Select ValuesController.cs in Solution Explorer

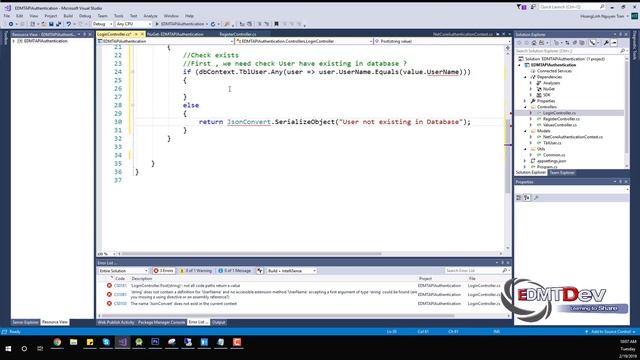560,125
